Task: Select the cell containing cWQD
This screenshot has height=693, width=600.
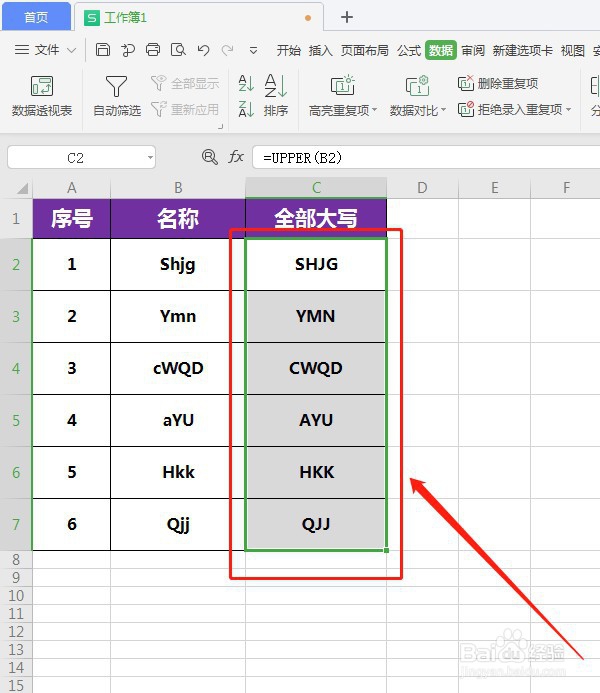Action: tap(178, 368)
